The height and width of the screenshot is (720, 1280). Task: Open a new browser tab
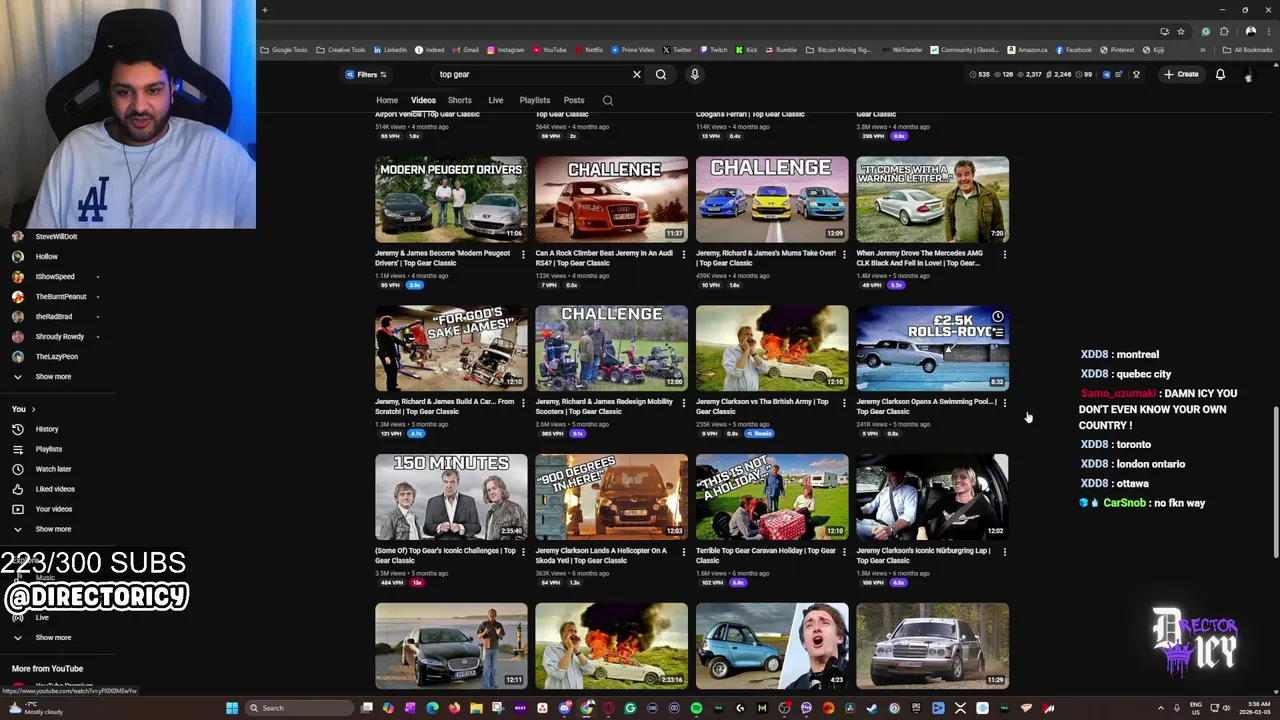(264, 10)
